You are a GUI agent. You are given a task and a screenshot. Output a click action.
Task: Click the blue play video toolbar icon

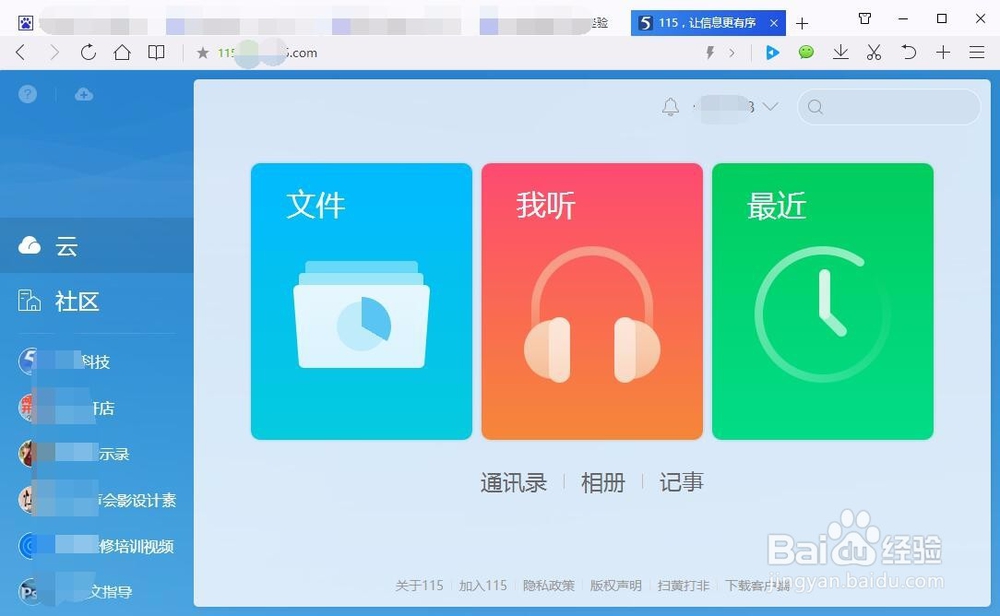click(772, 52)
